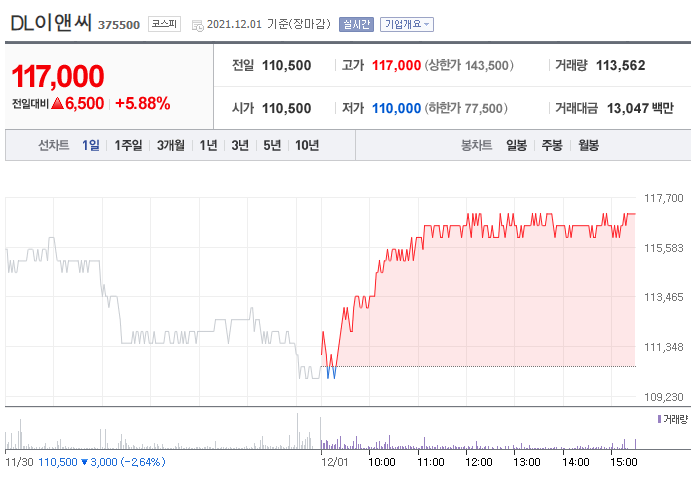
Task: Show the 주봉 weekly candle chart
Action: 552,145
